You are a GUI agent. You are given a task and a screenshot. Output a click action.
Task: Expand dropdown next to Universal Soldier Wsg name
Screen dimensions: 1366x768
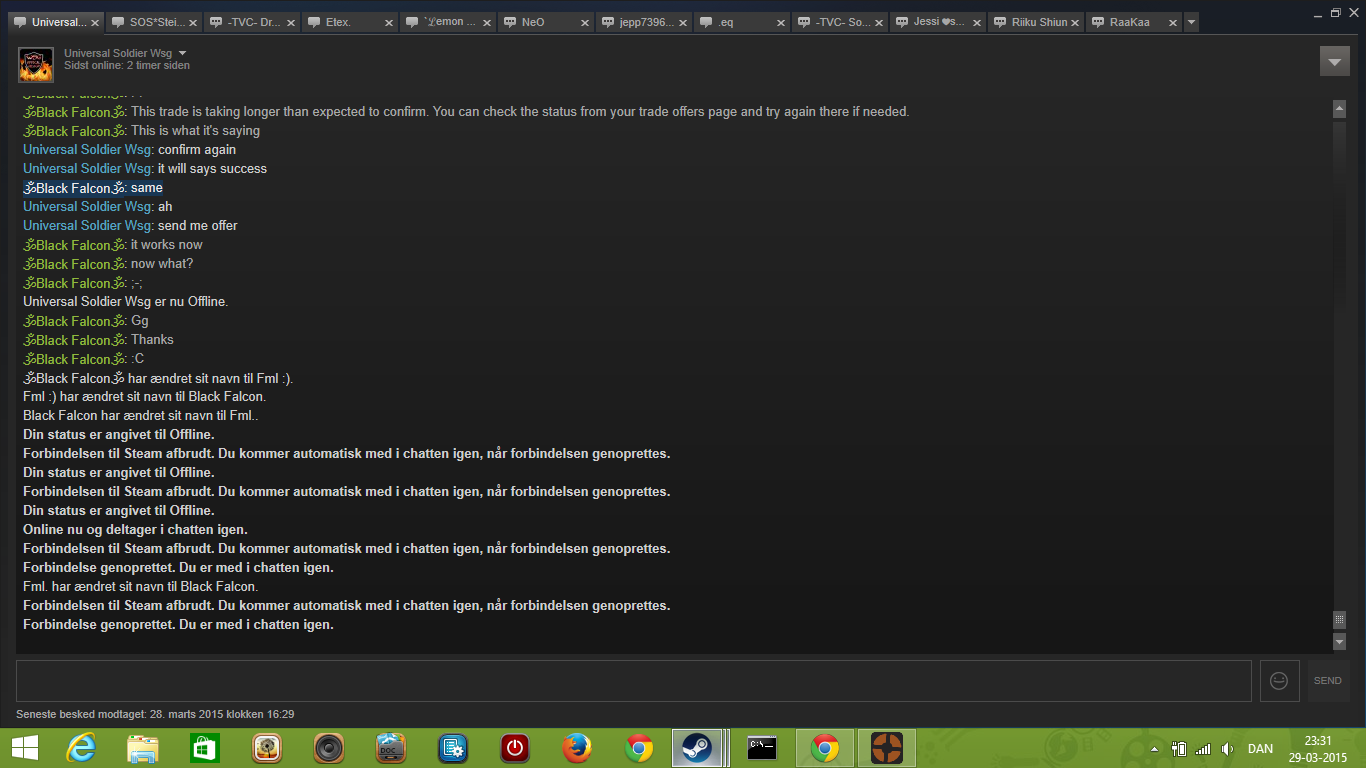click(x=182, y=53)
